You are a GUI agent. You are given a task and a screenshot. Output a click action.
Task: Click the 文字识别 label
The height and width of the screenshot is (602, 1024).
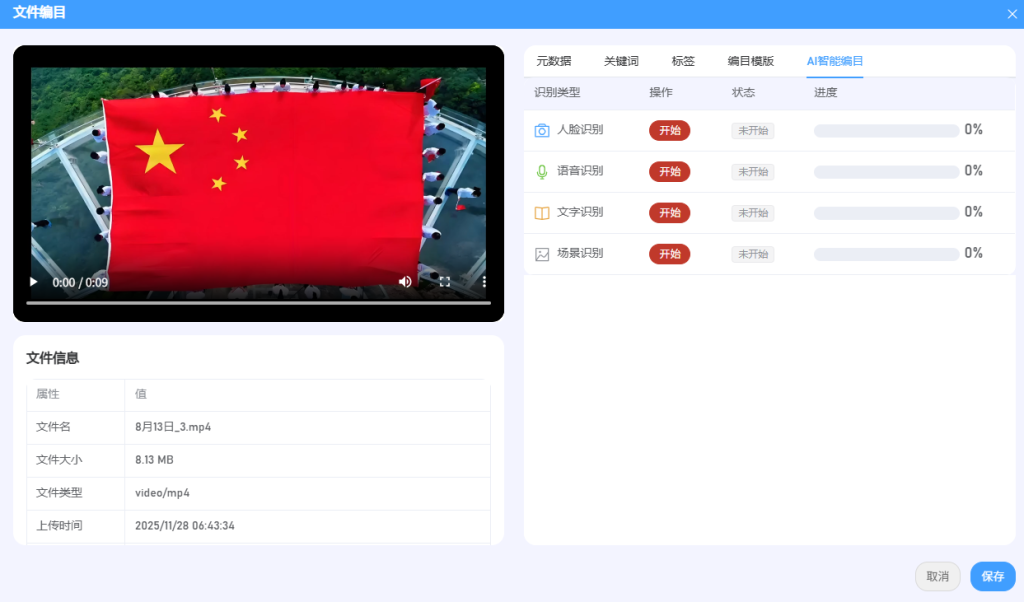tap(580, 212)
